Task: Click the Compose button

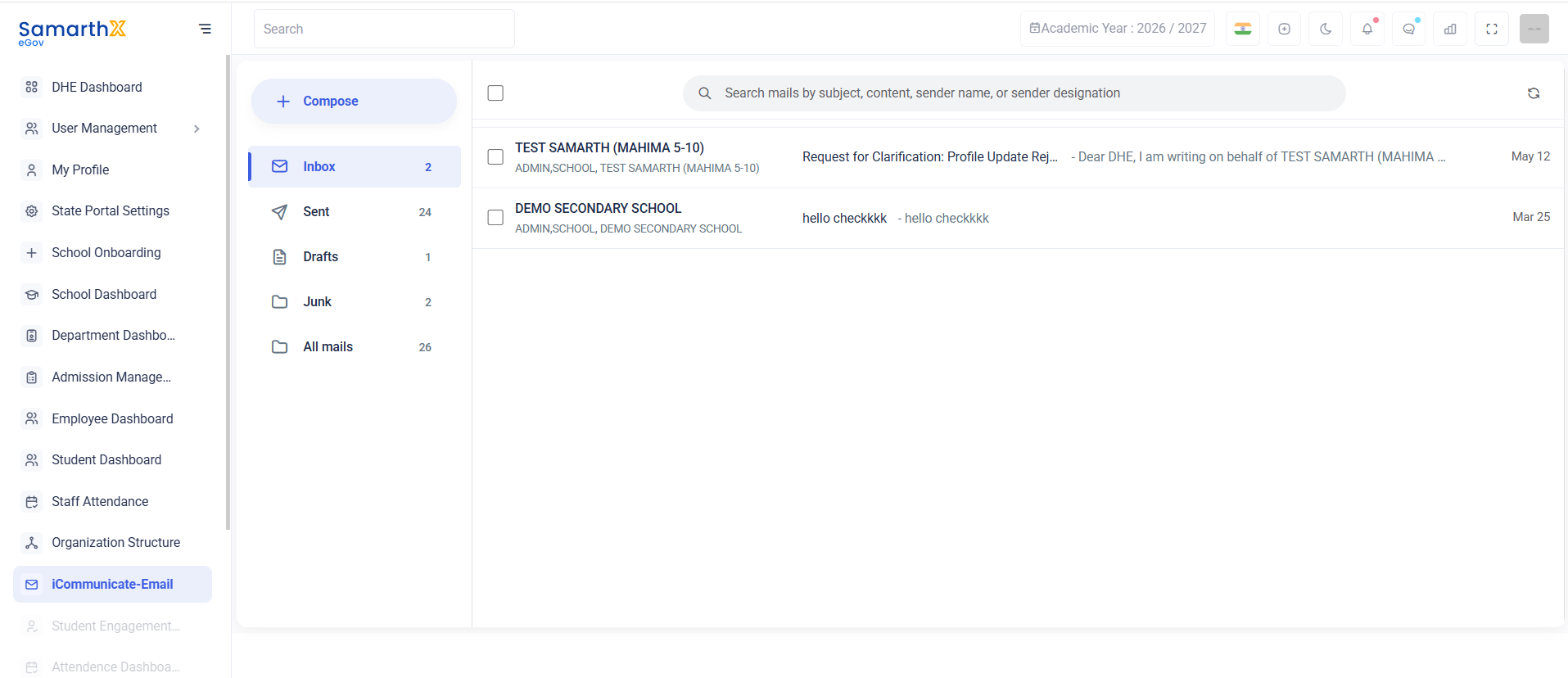Action: tap(354, 102)
